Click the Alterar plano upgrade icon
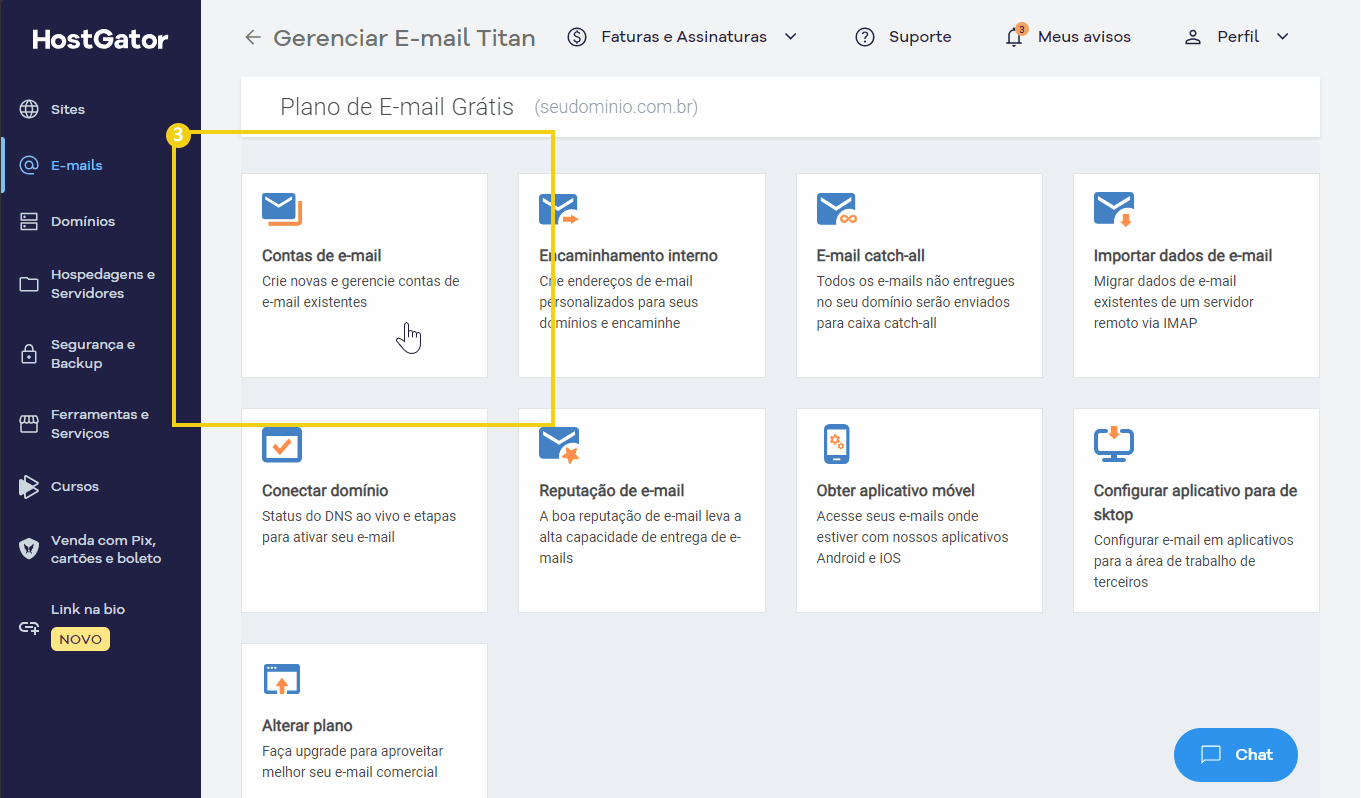The height and width of the screenshot is (798, 1361). [x=282, y=679]
